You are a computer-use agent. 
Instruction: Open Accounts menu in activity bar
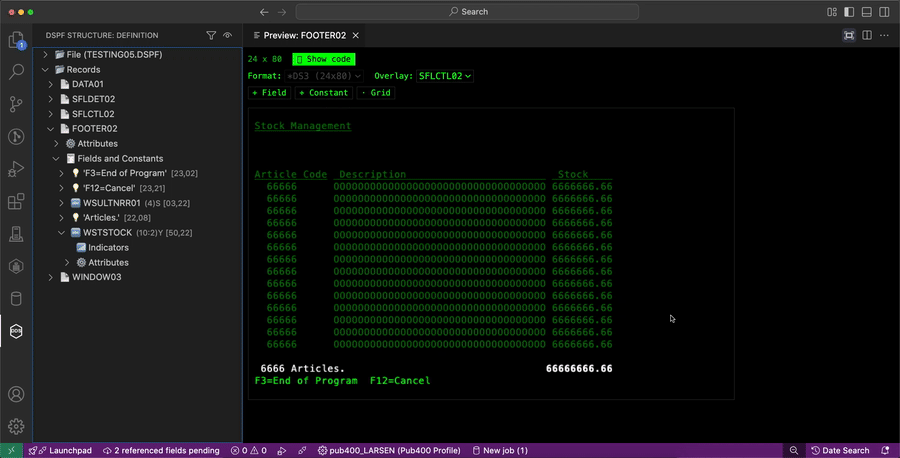point(16,394)
